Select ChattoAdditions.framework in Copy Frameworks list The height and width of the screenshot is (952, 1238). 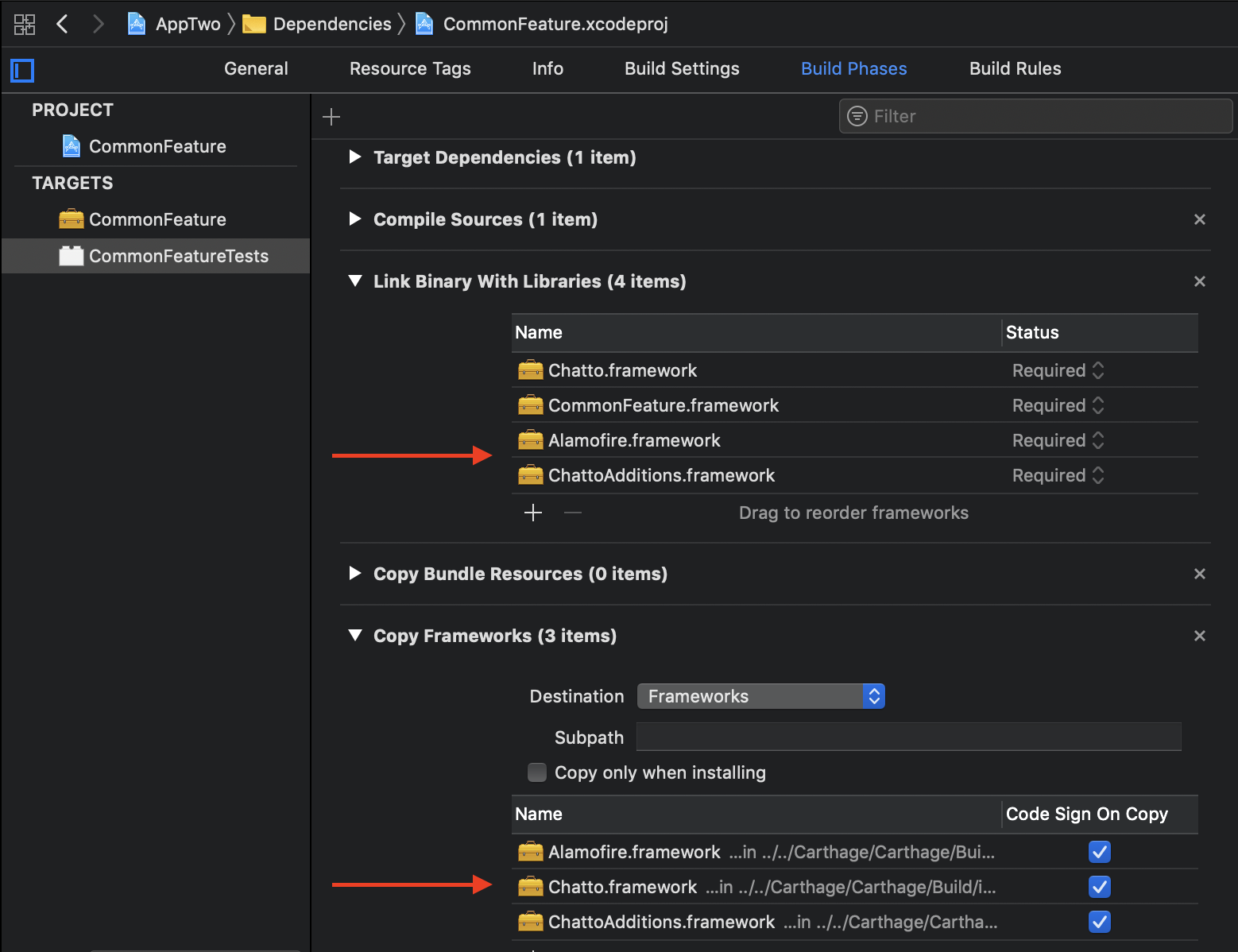pyautogui.click(x=855, y=922)
